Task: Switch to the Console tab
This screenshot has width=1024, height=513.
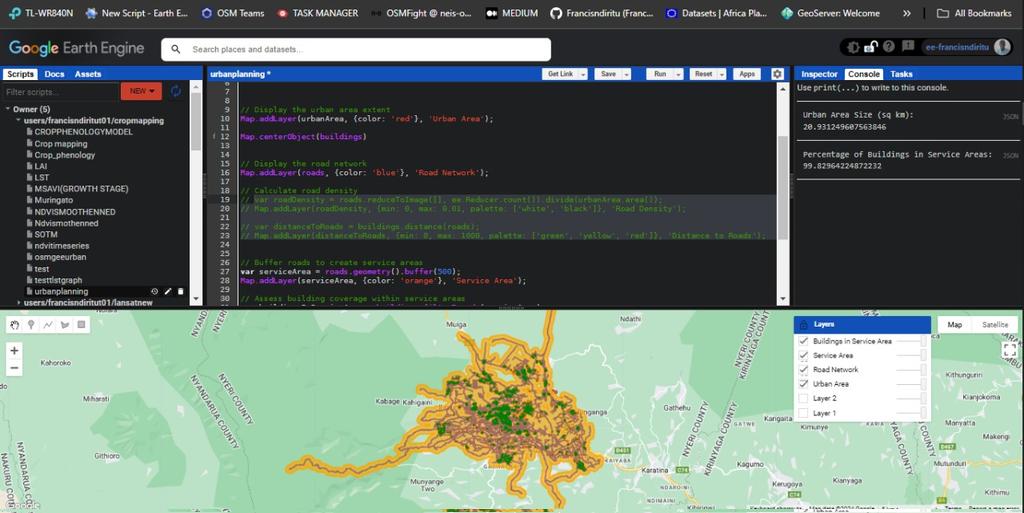Action: click(863, 74)
